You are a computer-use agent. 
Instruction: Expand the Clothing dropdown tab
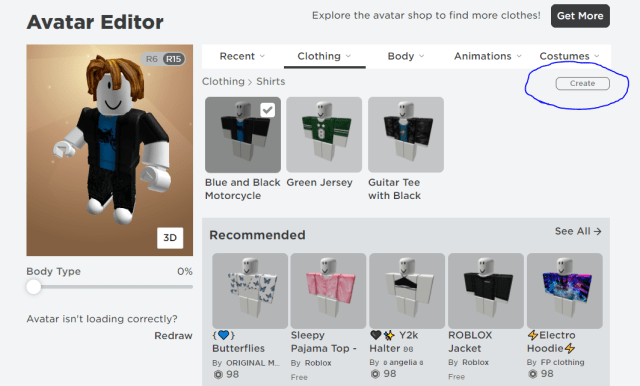pos(324,56)
